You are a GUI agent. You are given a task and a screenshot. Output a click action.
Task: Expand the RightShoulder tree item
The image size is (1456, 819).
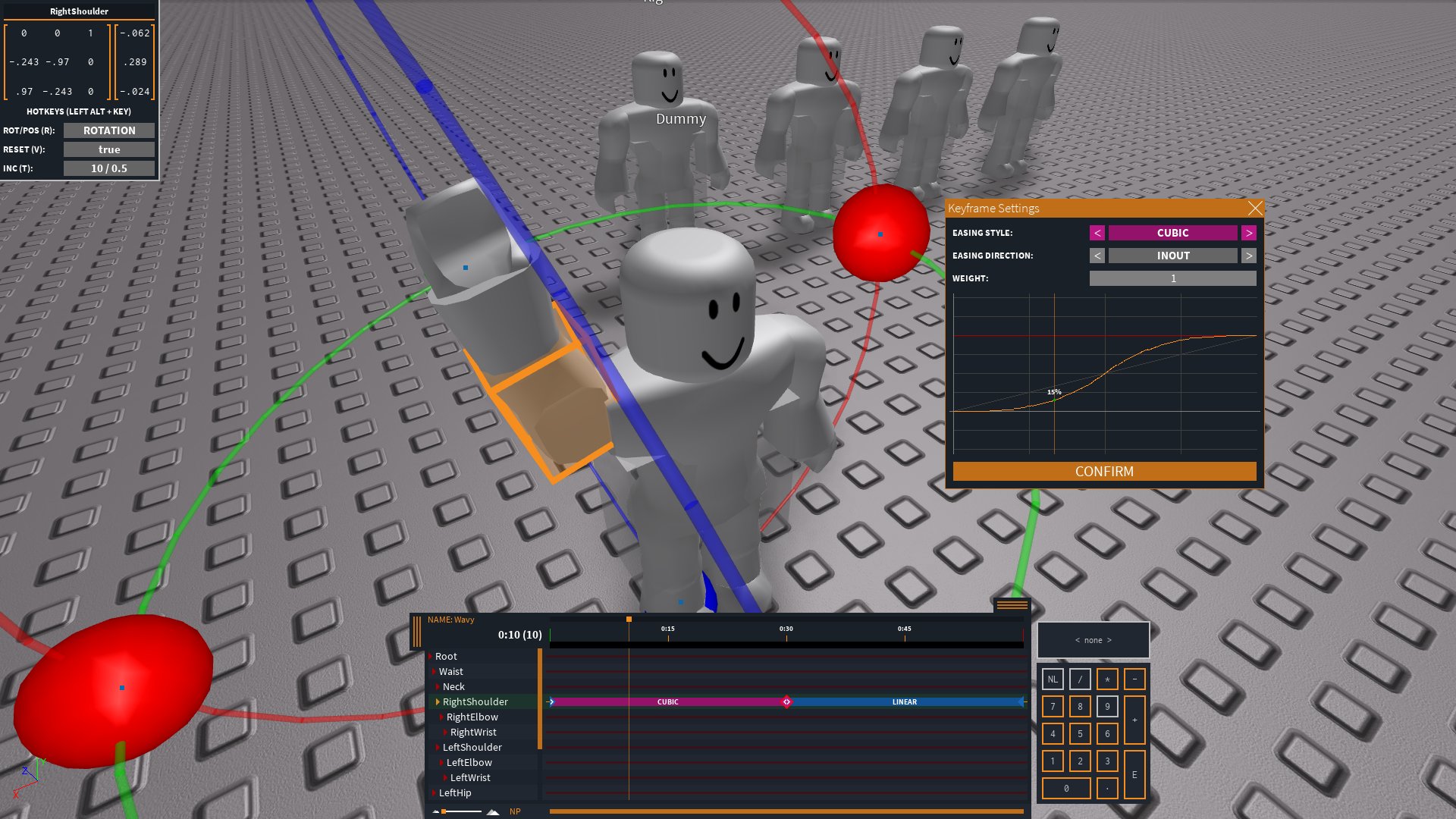coord(437,701)
